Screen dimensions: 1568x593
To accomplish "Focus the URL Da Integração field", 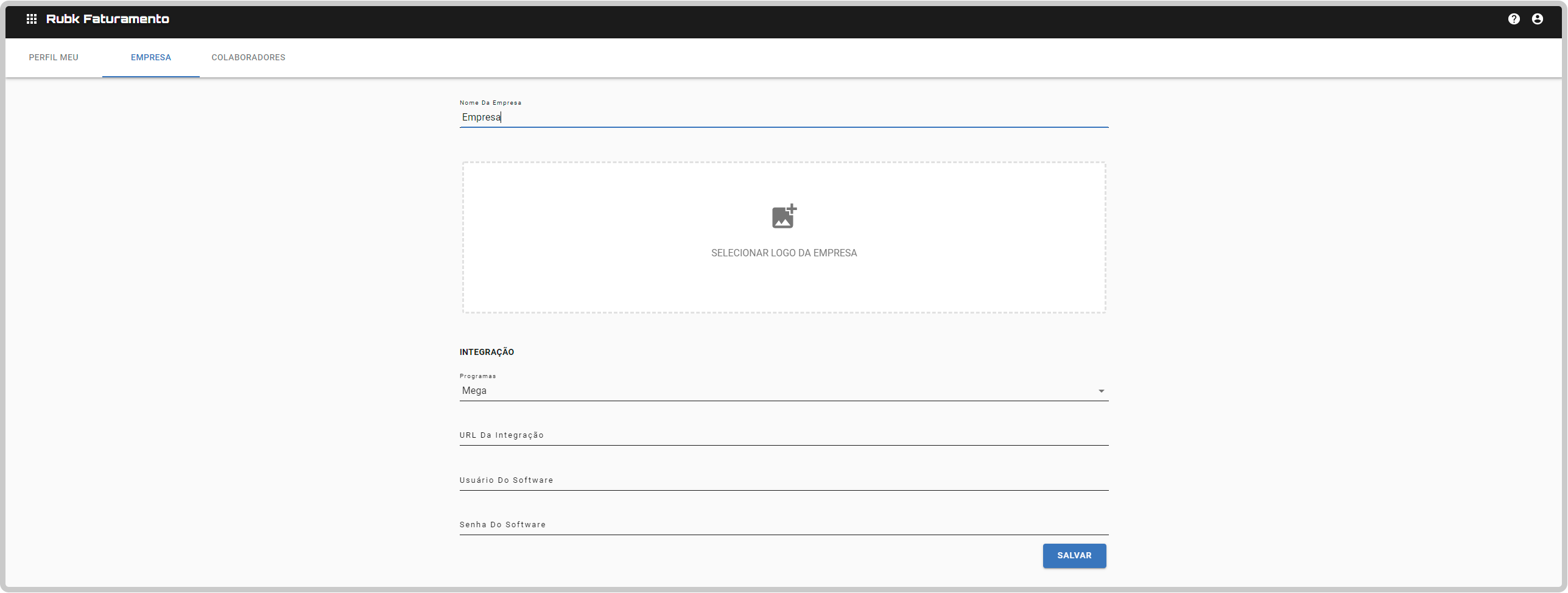I will [784, 435].
